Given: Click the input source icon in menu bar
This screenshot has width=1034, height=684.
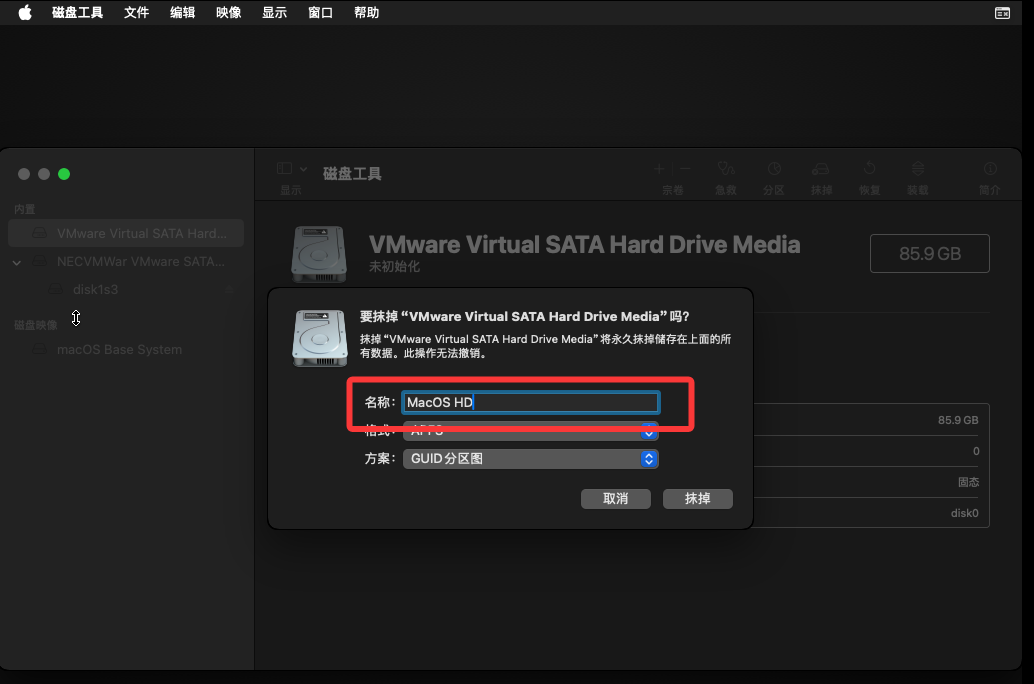Looking at the screenshot, I should pyautogui.click(x=1002, y=13).
